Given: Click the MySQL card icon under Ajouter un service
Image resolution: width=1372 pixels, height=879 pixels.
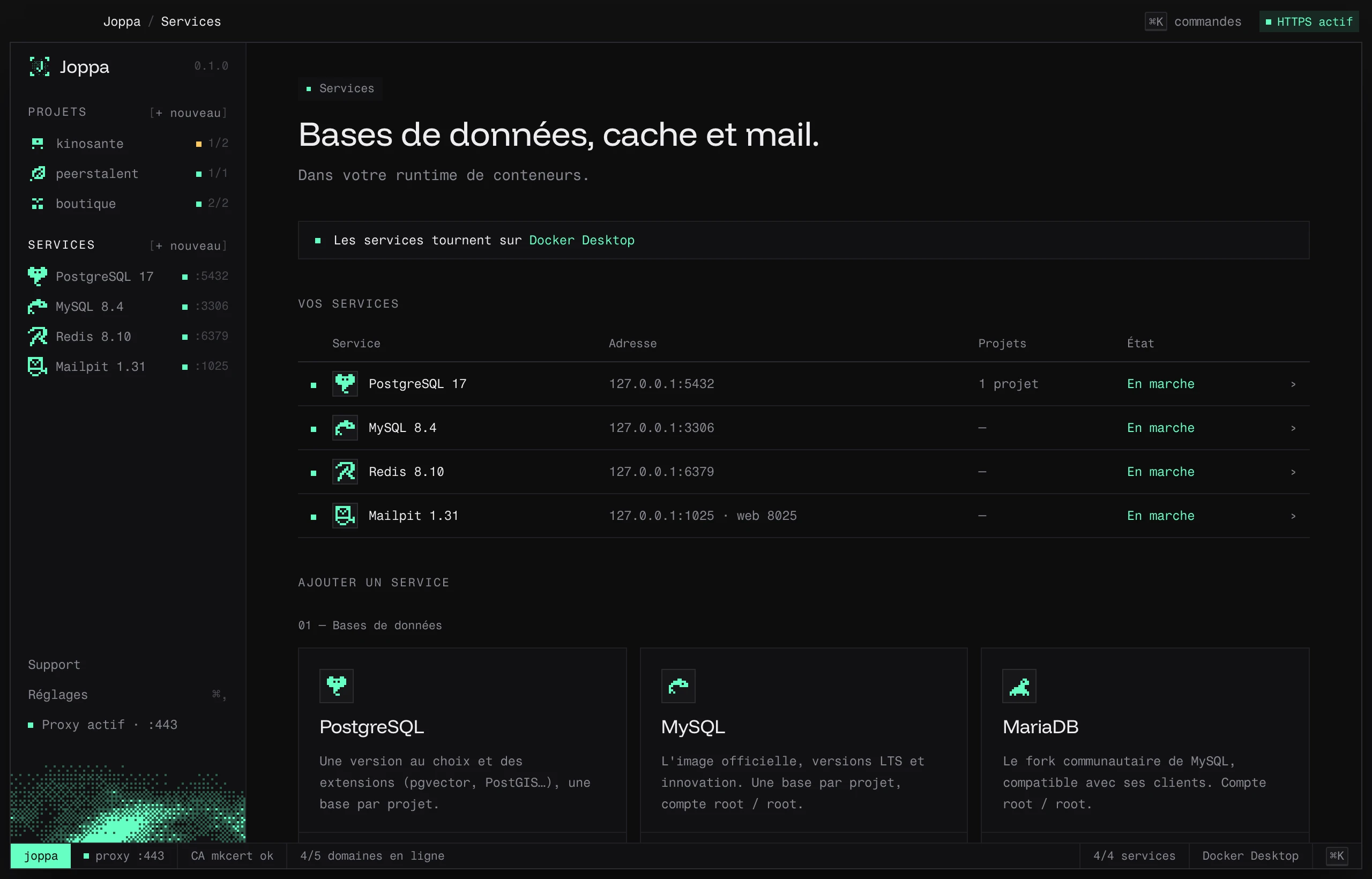Looking at the screenshot, I should (x=678, y=686).
